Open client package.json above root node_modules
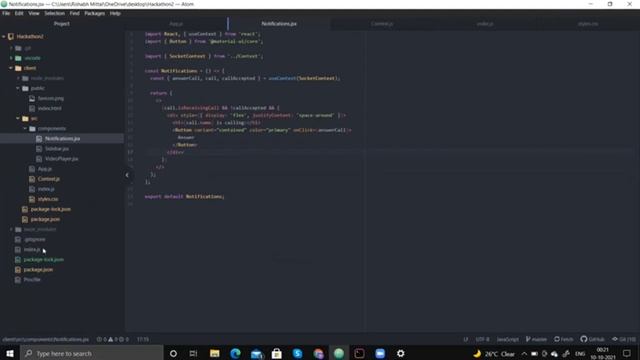The width and height of the screenshot is (640, 360). pos(45,219)
